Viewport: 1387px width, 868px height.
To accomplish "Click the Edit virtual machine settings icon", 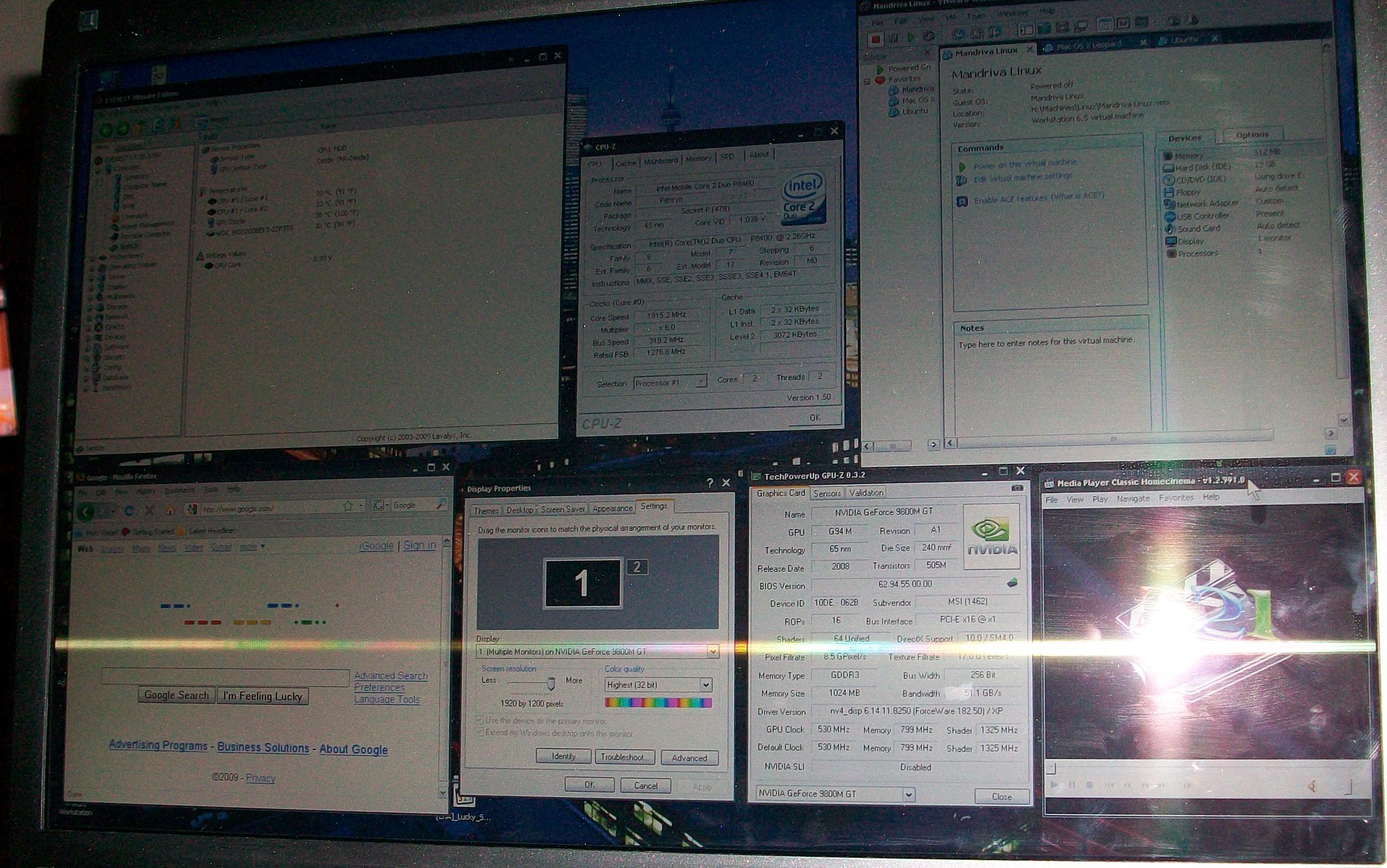I will pos(962,180).
